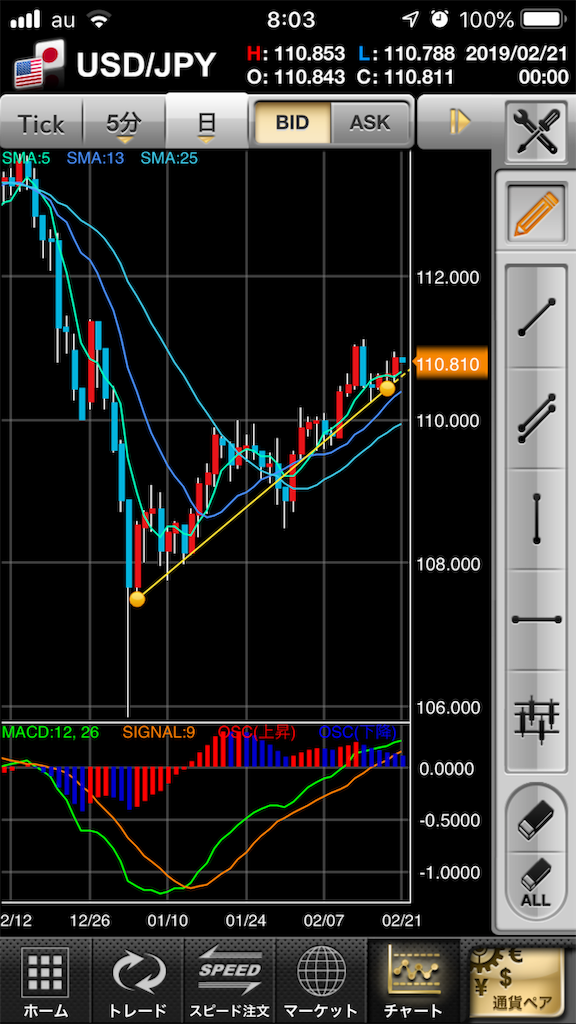This screenshot has width=576, height=1024.
Task: Open the ホーム home tab
Action: 46,982
